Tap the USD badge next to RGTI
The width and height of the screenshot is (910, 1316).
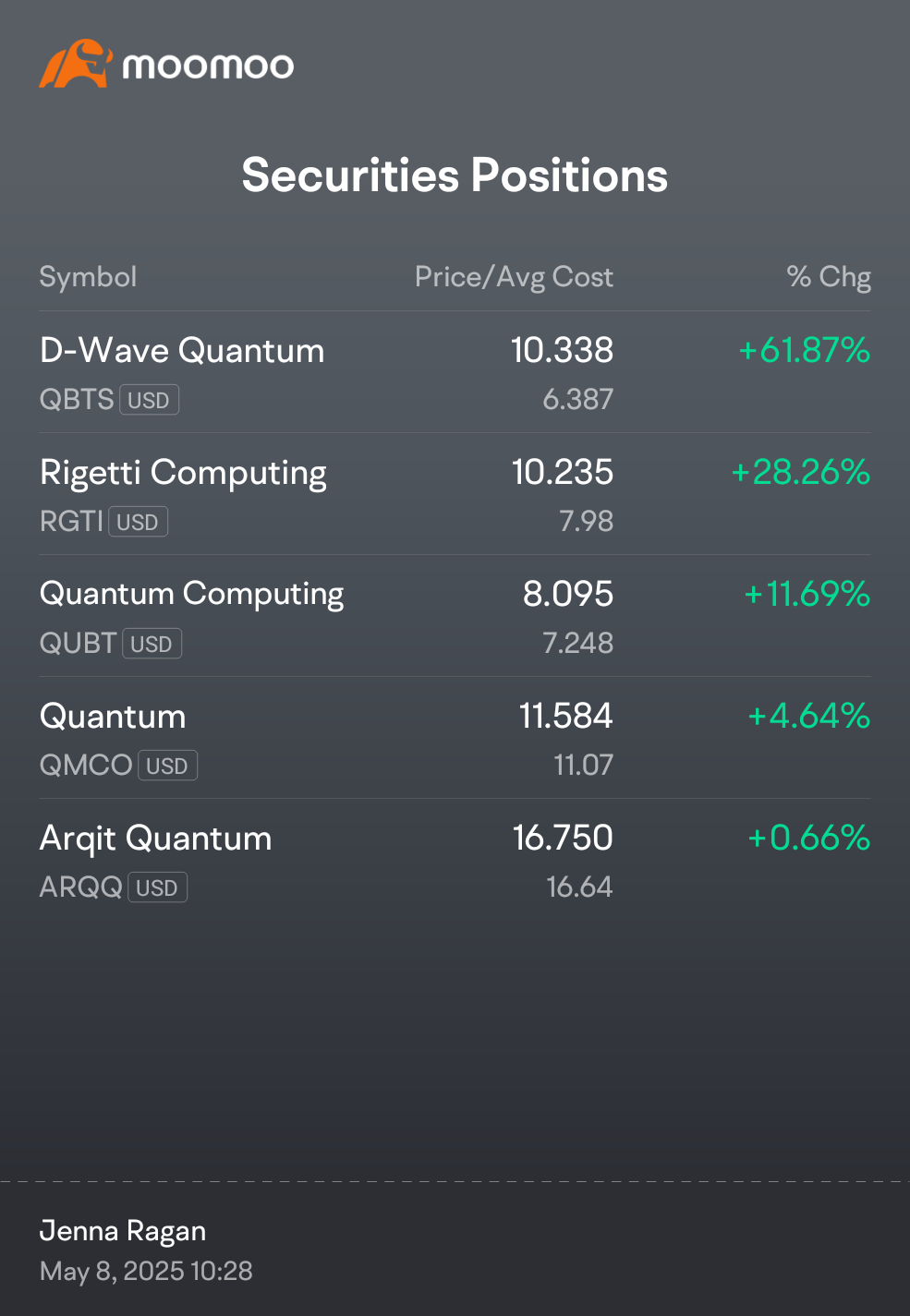138,522
